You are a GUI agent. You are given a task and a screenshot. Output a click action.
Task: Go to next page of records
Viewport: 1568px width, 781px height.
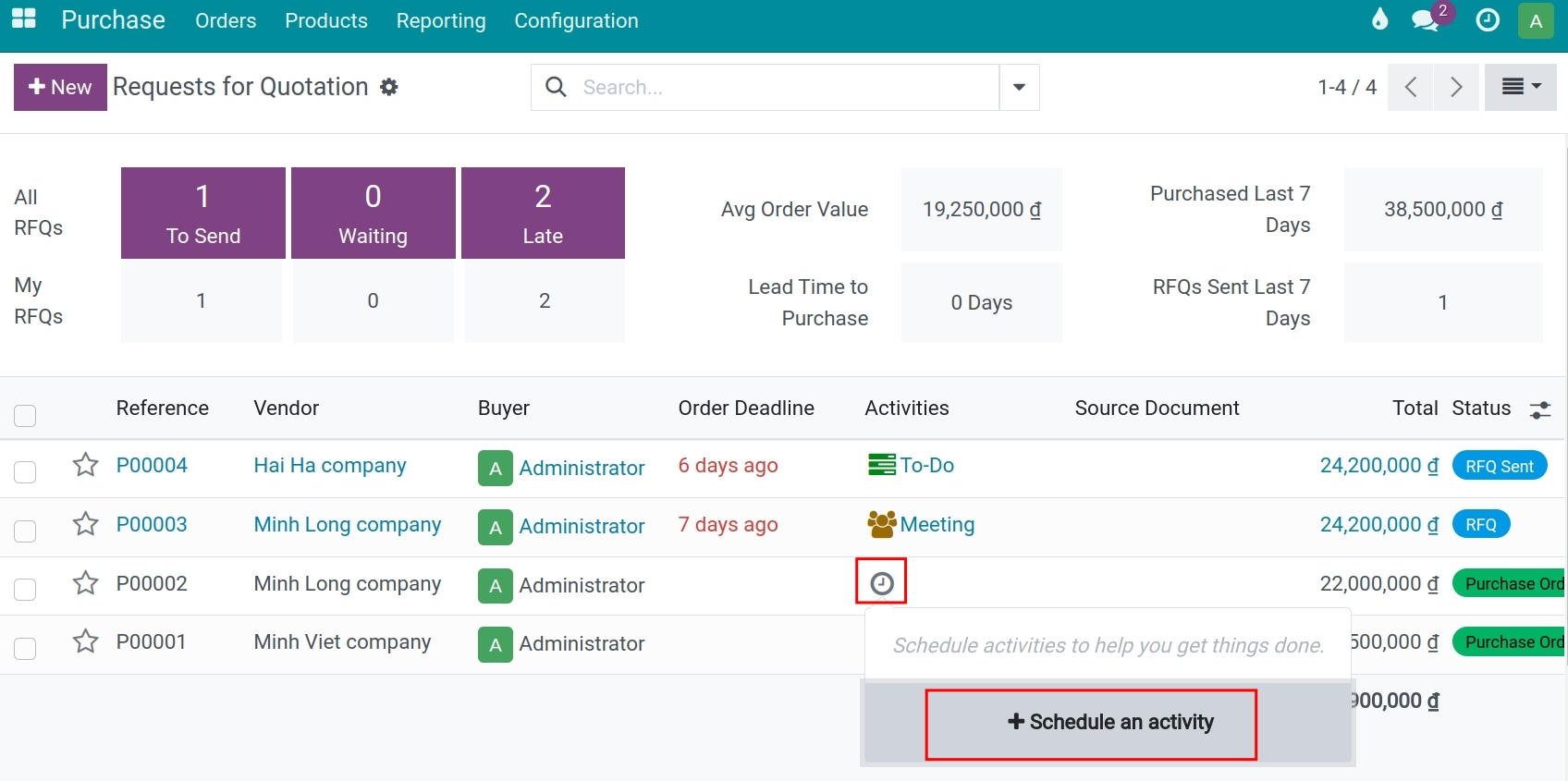coord(1456,87)
